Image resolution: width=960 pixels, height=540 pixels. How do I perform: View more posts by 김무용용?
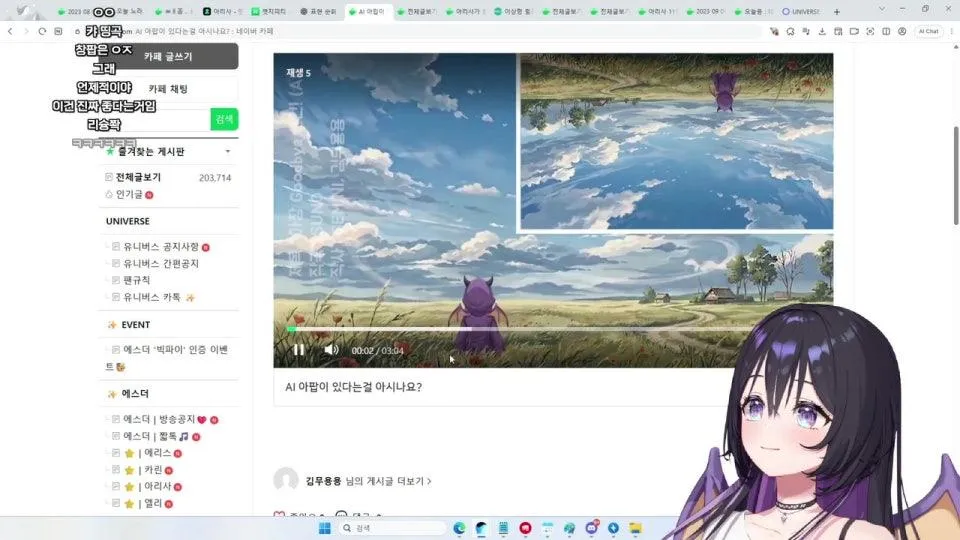[369, 481]
